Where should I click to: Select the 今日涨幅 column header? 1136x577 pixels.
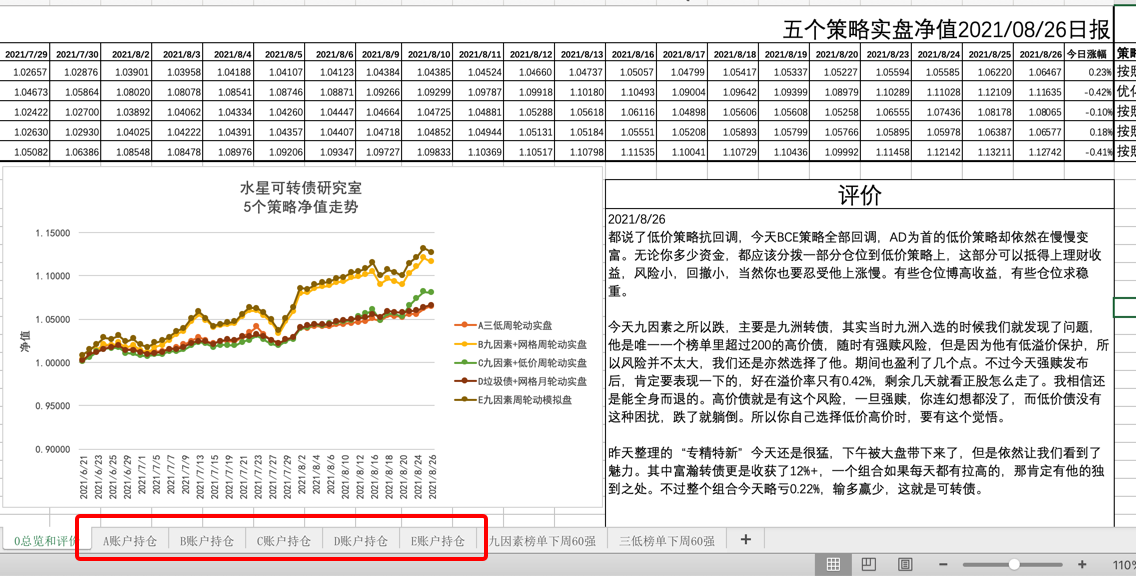pyautogui.click(x=1089, y=54)
